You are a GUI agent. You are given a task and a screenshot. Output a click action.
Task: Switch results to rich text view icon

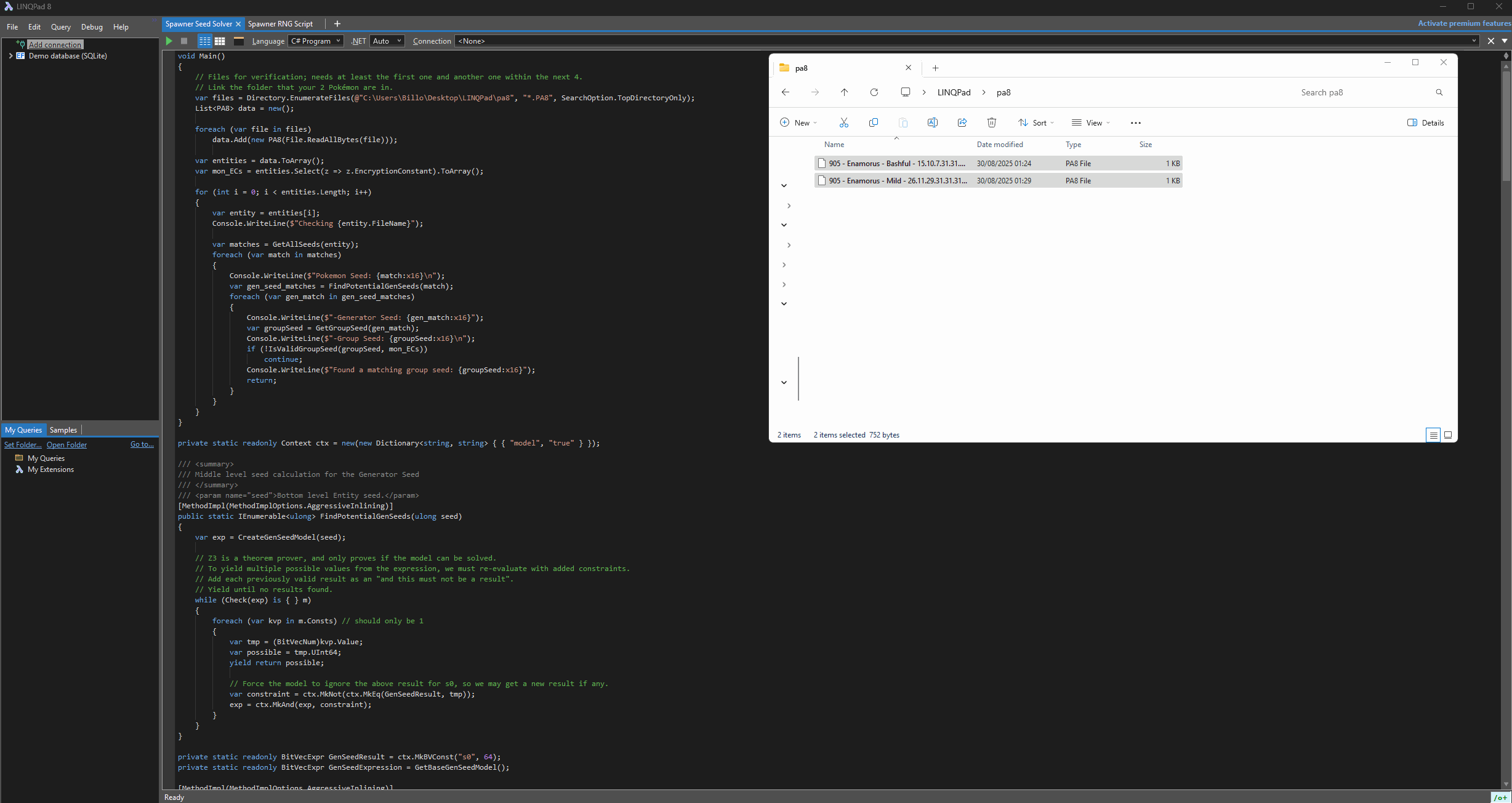pos(204,41)
